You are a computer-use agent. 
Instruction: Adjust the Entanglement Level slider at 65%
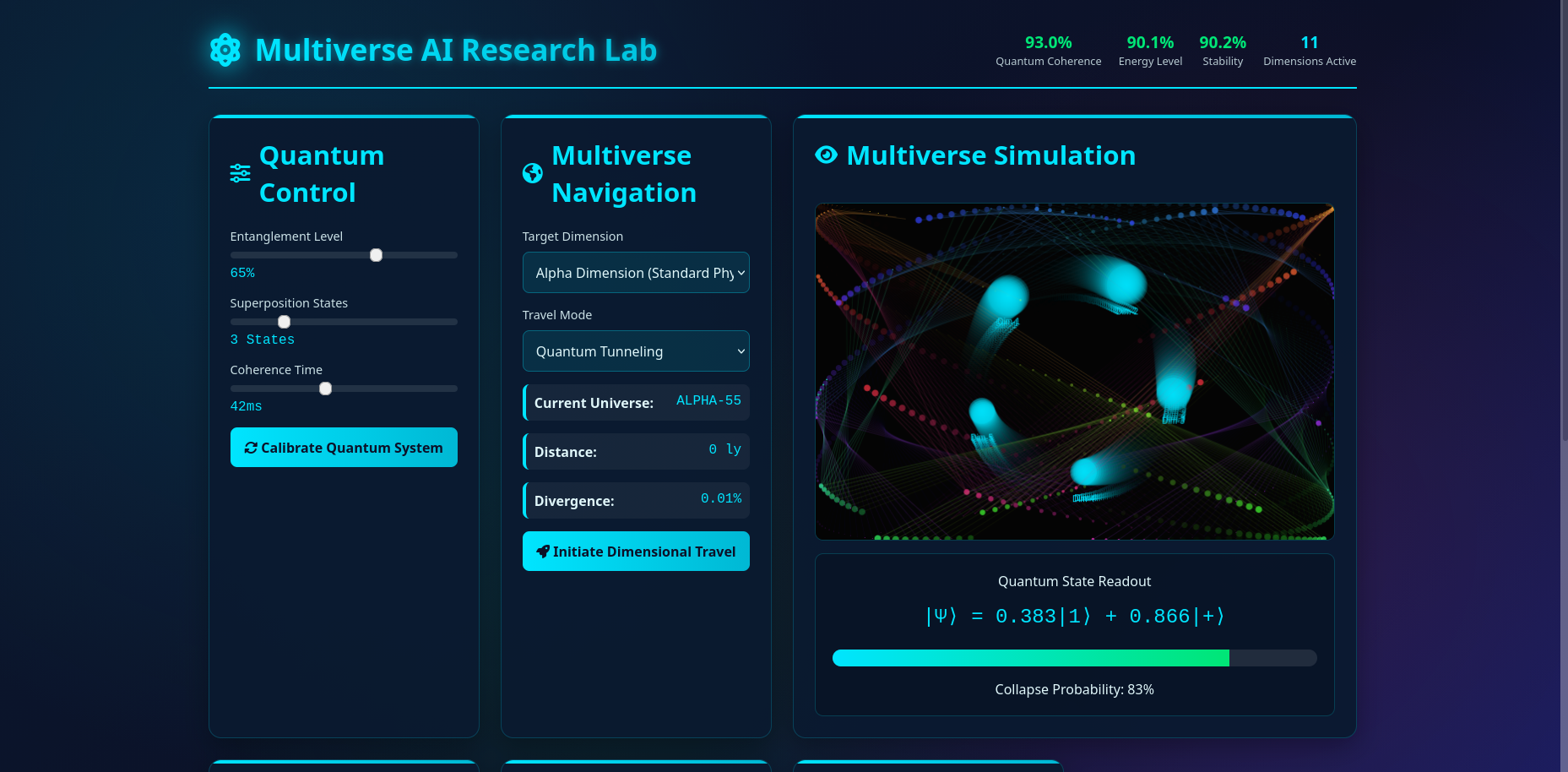(376, 254)
